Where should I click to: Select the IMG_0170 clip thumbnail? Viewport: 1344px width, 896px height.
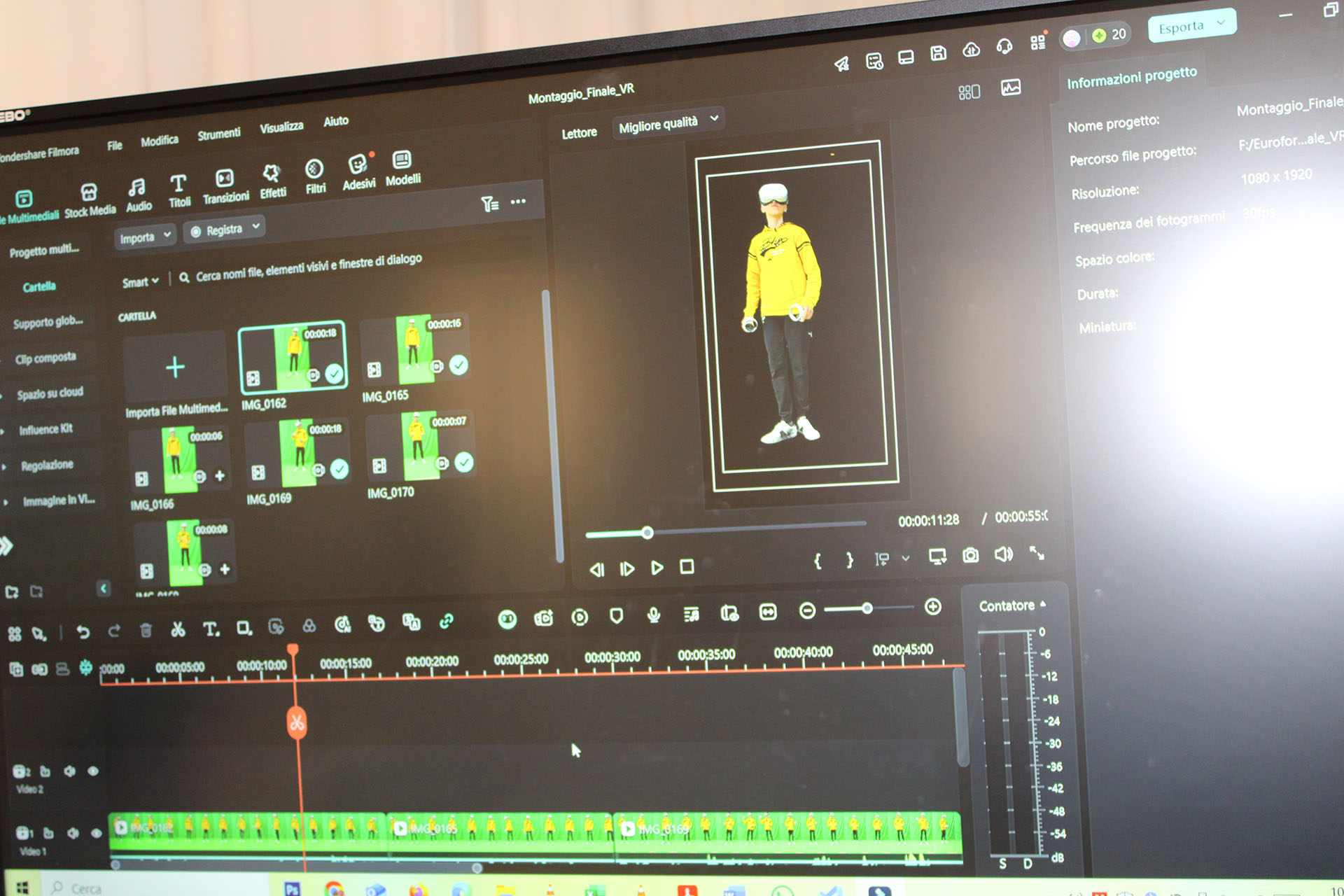(421, 447)
